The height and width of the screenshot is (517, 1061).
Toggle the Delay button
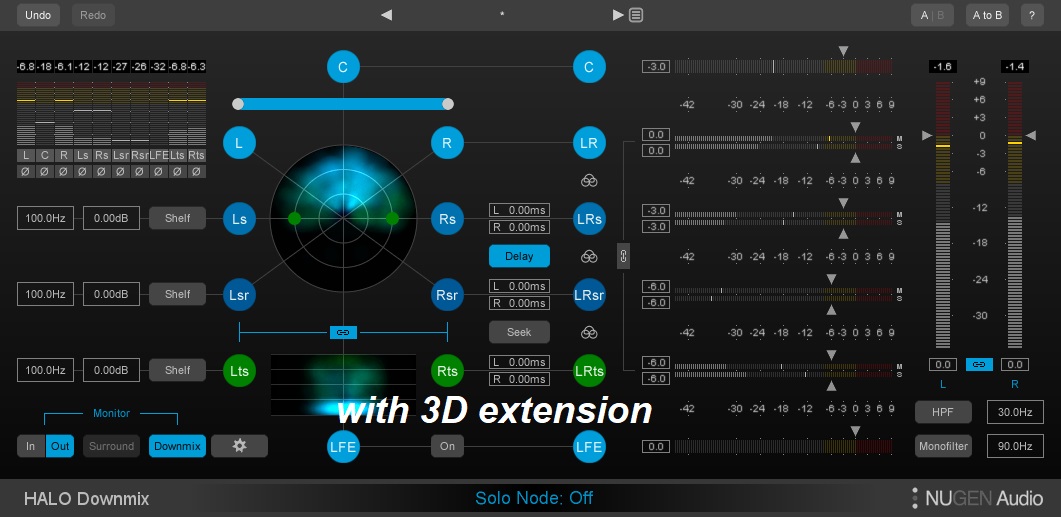519,256
